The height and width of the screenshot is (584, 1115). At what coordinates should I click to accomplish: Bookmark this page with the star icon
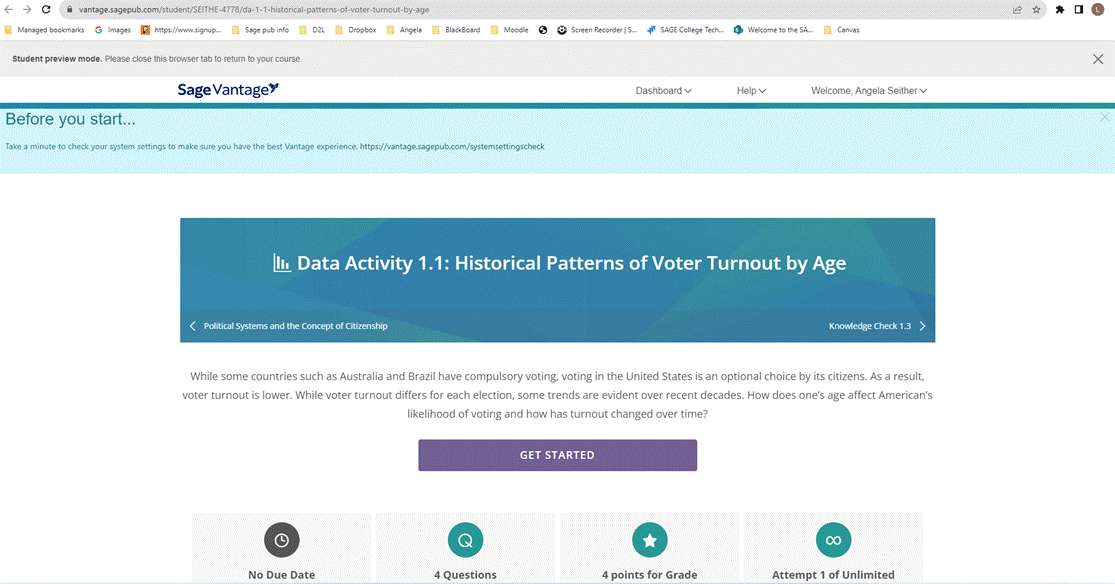pos(1036,9)
